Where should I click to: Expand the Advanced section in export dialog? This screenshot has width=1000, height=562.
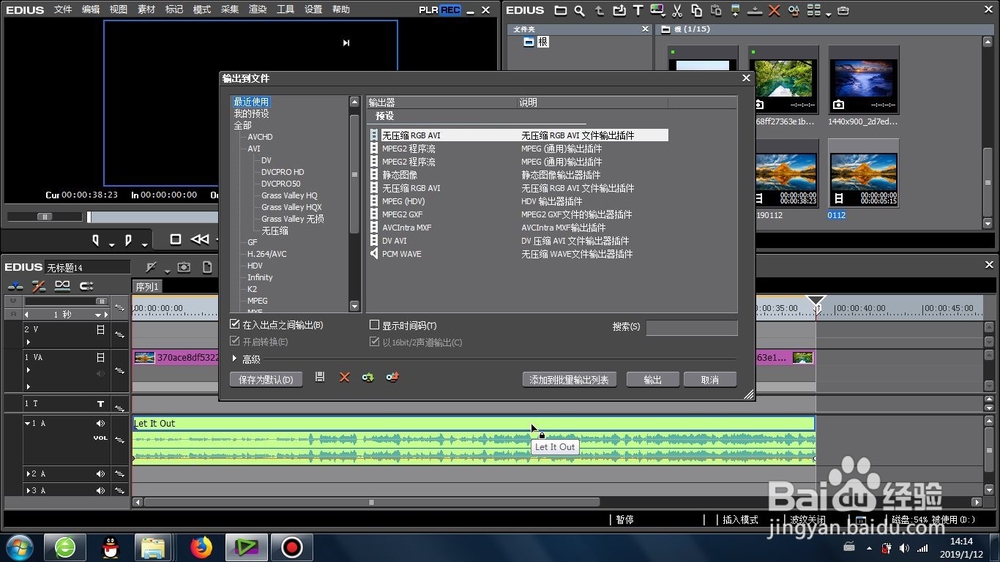tap(234, 359)
